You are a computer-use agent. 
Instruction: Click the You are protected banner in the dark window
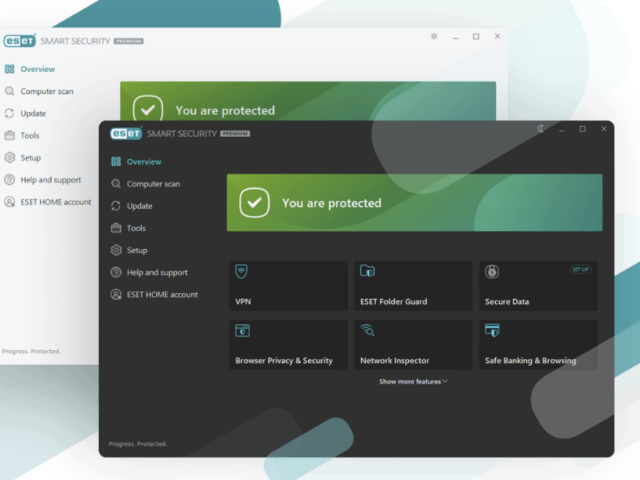coord(414,203)
